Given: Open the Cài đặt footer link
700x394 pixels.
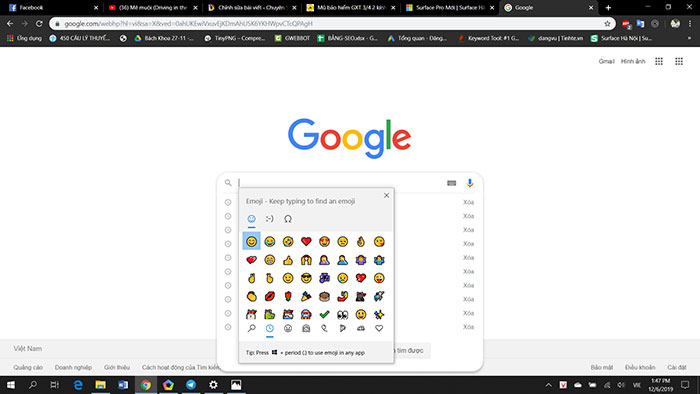Looking at the screenshot, I should (677, 367).
